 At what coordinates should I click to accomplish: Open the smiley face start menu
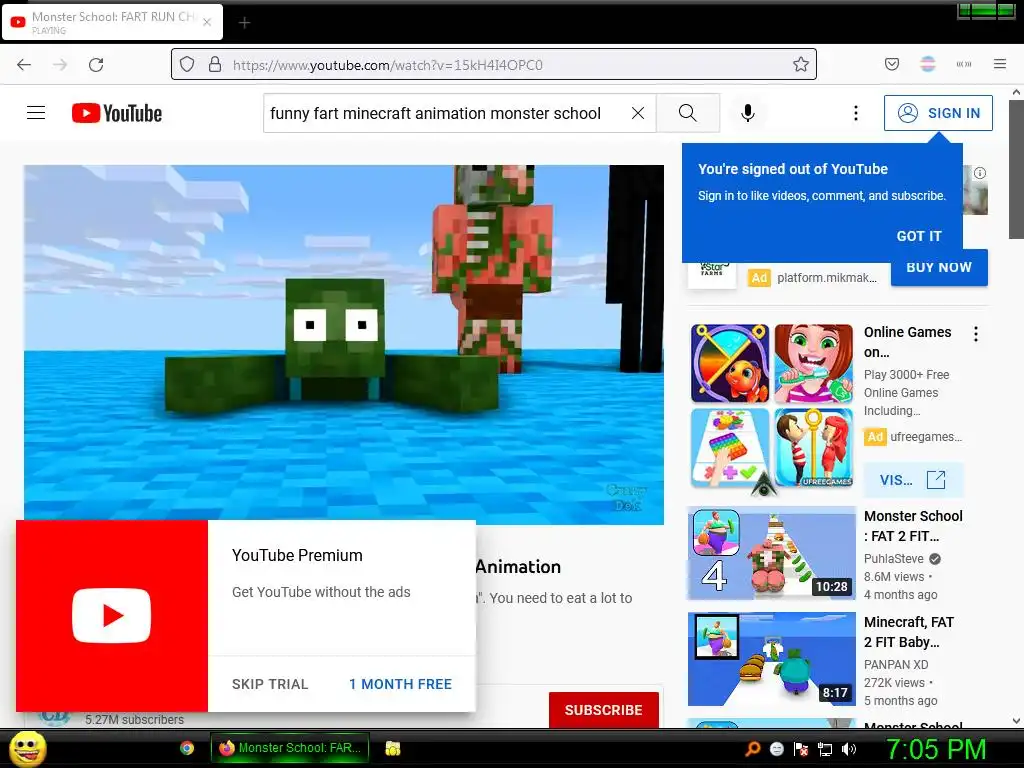(x=28, y=748)
